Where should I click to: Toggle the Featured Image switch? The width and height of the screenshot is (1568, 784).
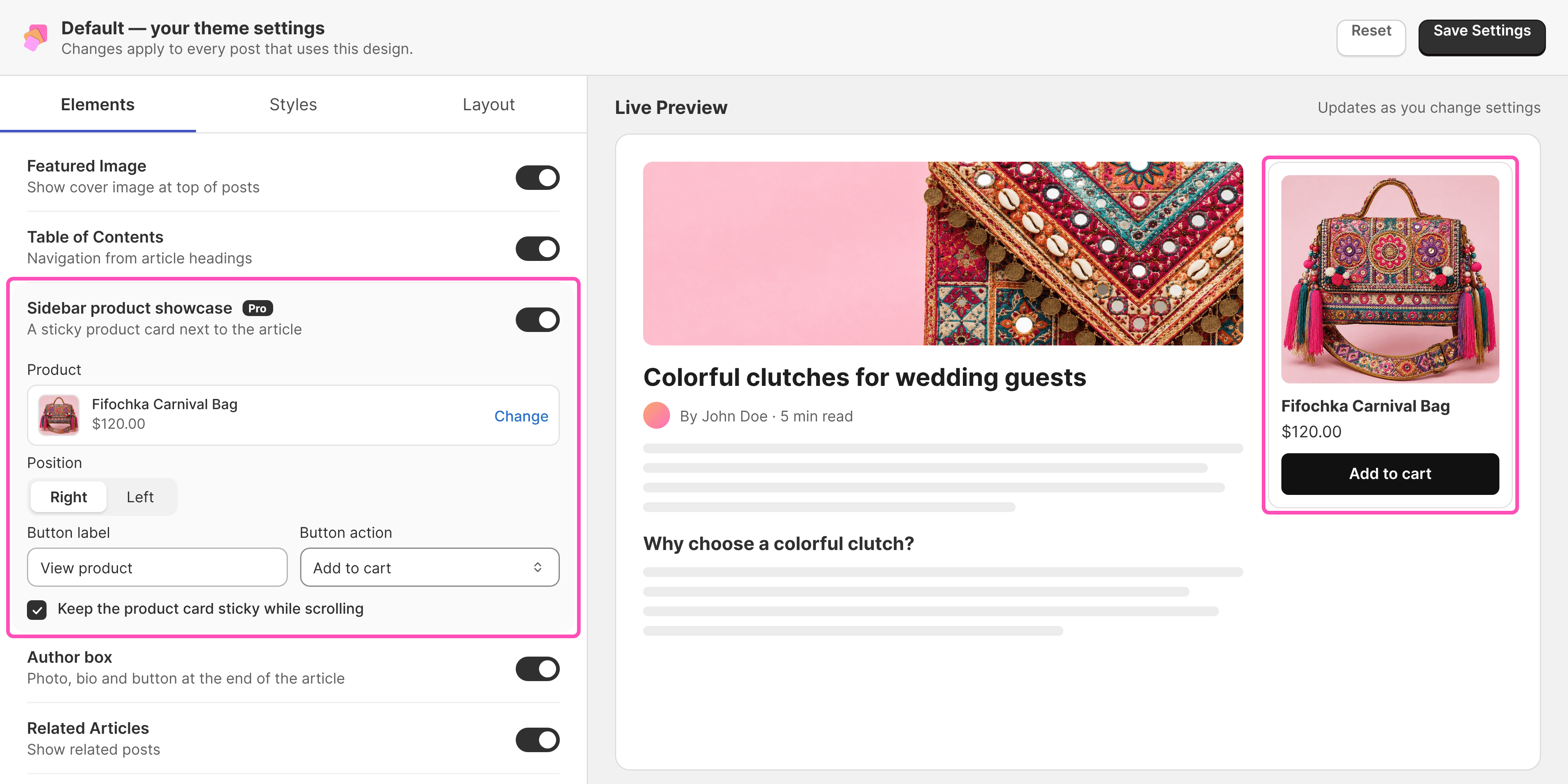click(x=537, y=178)
